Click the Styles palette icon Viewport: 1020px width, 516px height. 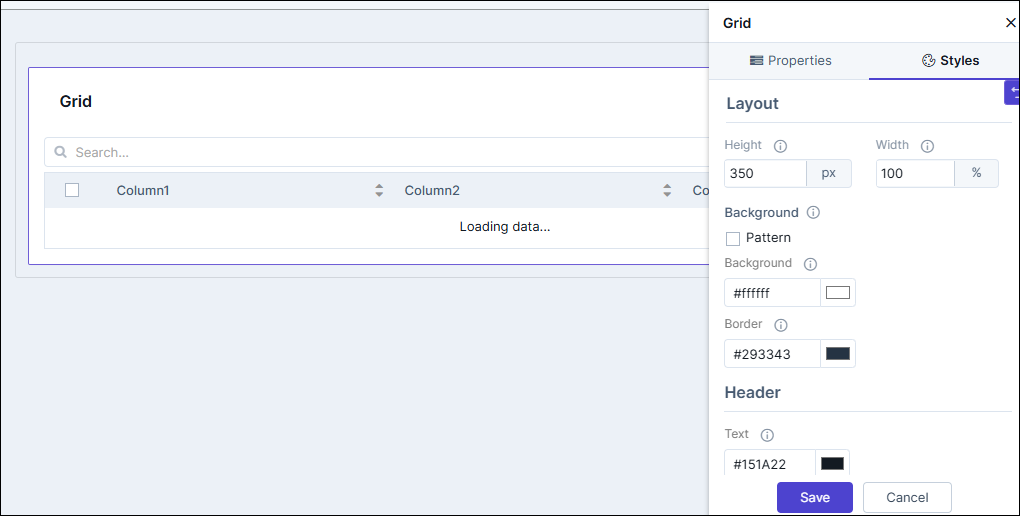click(928, 61)
